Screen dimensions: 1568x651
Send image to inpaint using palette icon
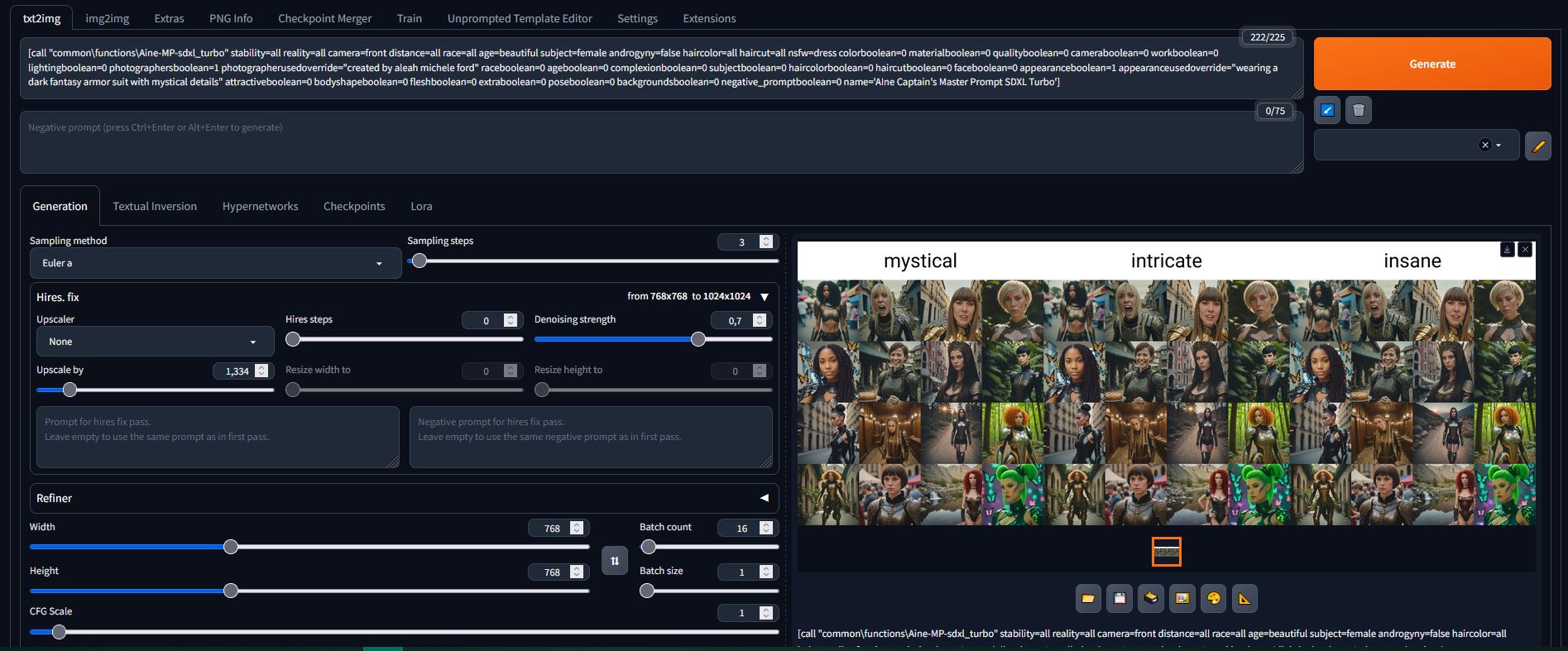coord(1213,598)
